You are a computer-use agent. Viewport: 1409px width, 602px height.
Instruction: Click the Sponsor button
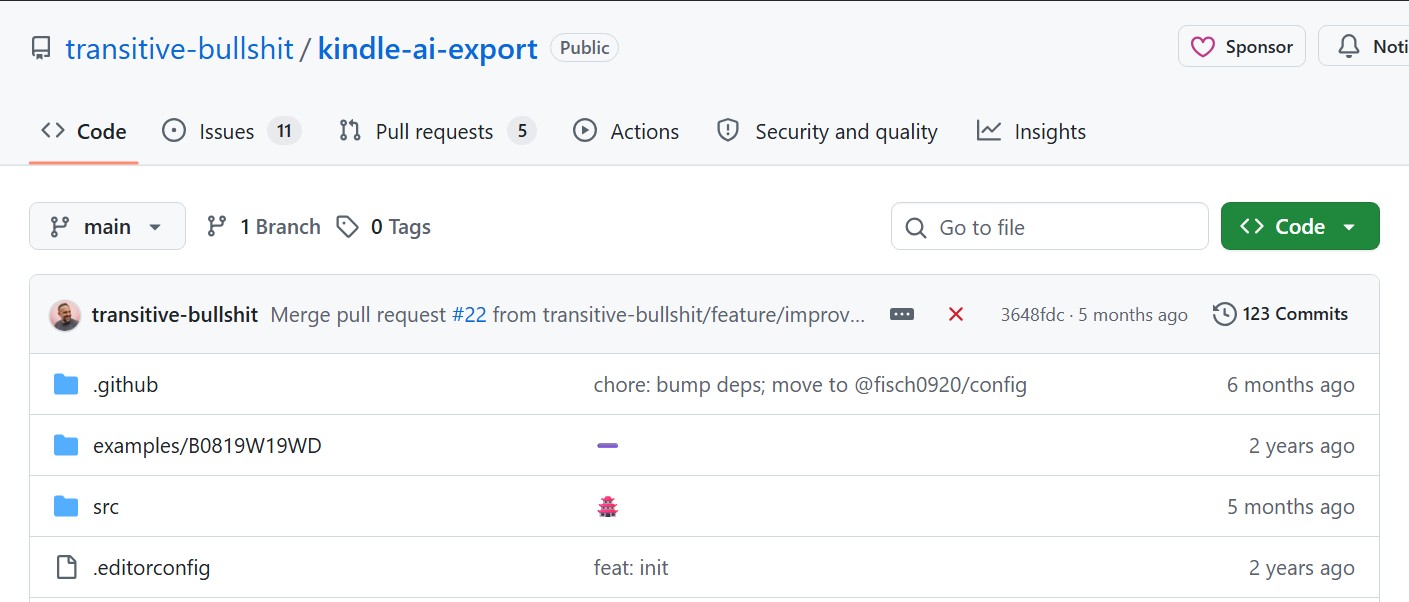[1241, 47]
